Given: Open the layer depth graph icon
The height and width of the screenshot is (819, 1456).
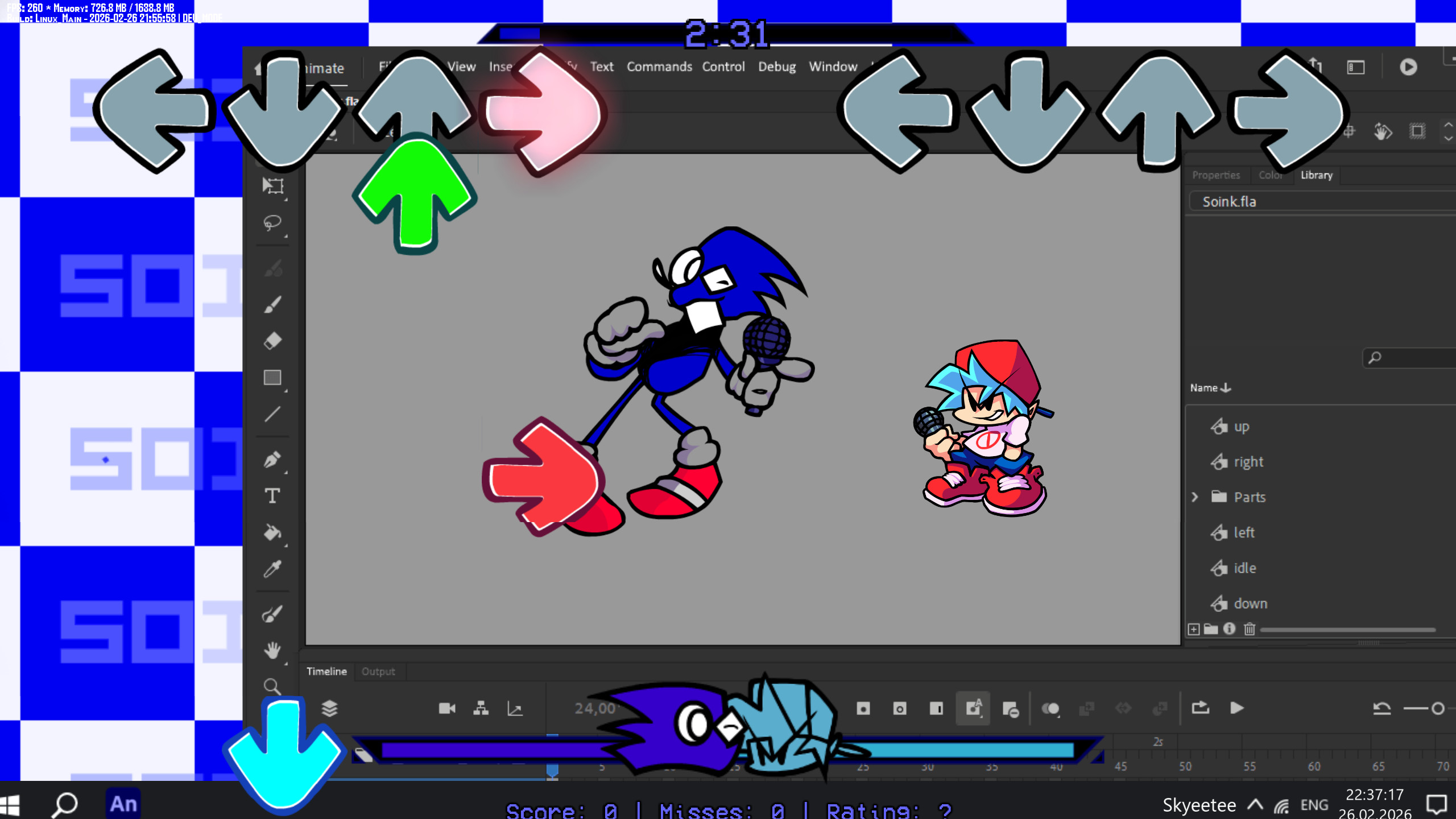Looking at the screenshot, I should pos(515,709).
